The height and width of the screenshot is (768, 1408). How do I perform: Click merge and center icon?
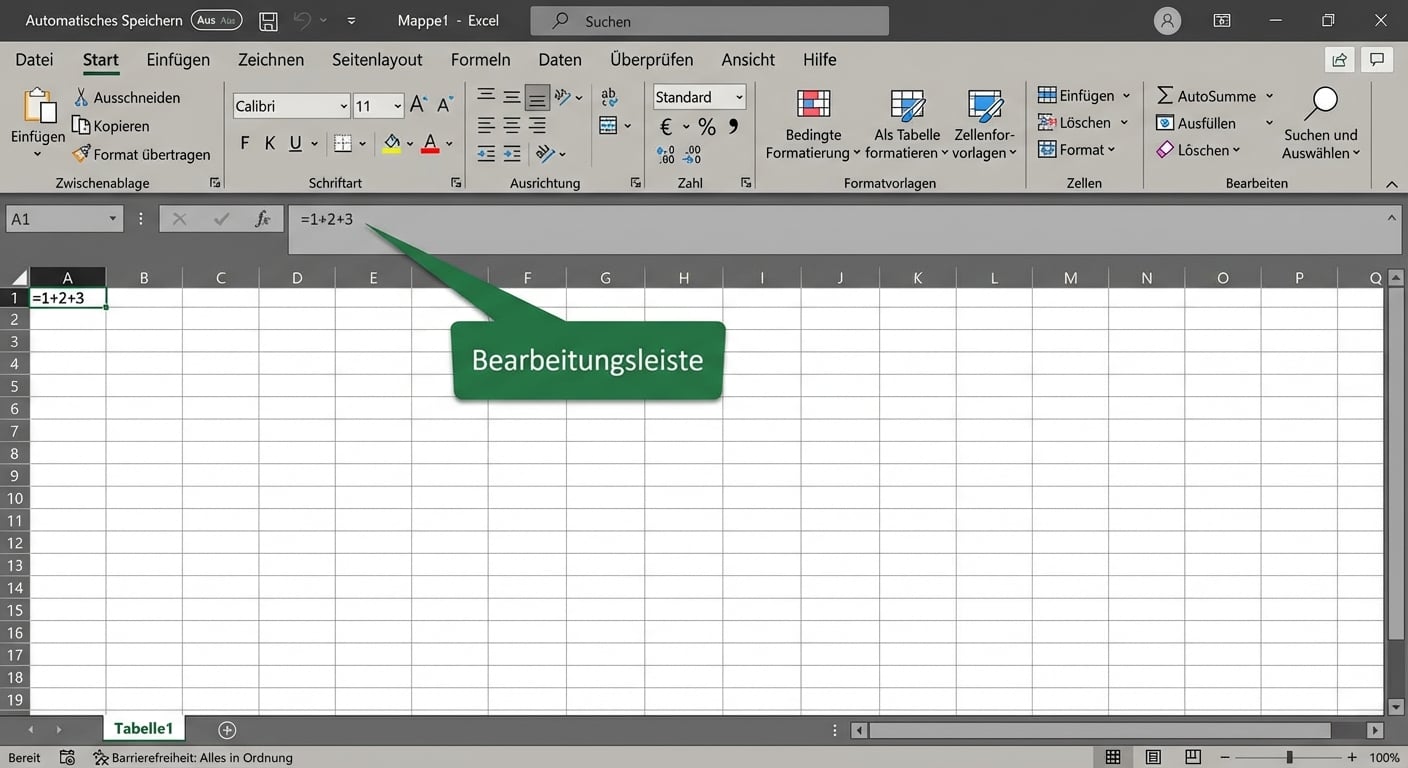click(x=608, y=125)
